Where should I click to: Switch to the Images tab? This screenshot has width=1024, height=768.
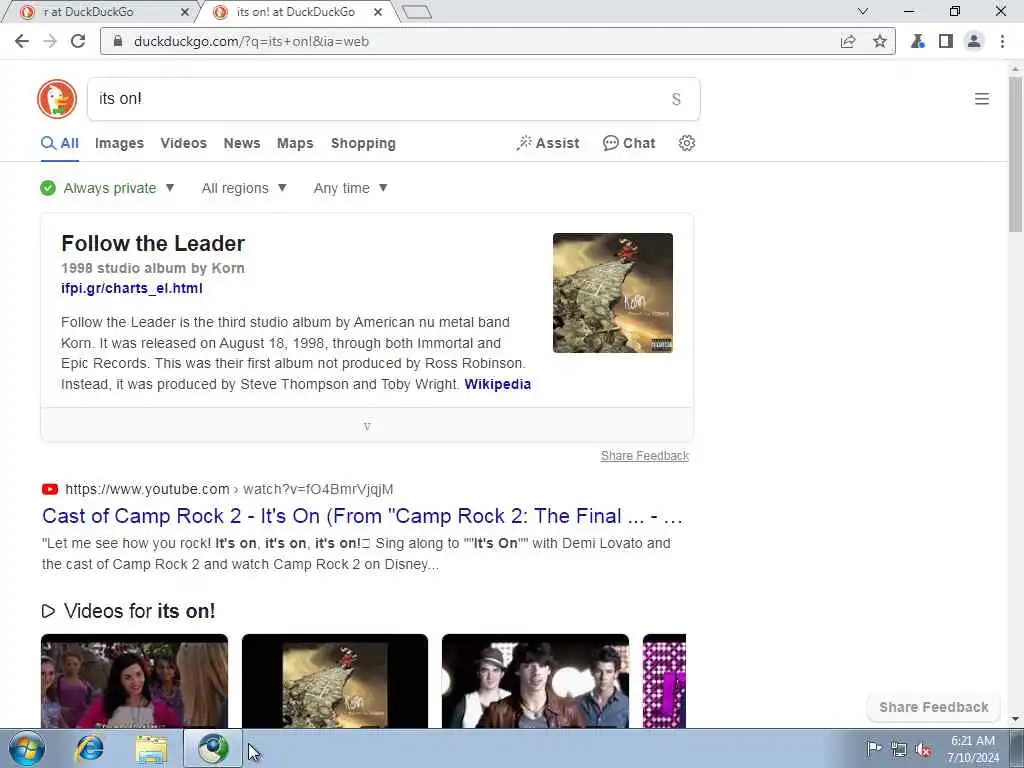pos(120,143)
